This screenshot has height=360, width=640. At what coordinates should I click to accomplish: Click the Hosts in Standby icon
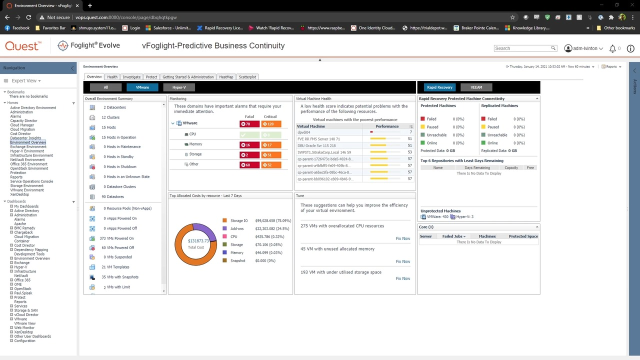[92, 157]
